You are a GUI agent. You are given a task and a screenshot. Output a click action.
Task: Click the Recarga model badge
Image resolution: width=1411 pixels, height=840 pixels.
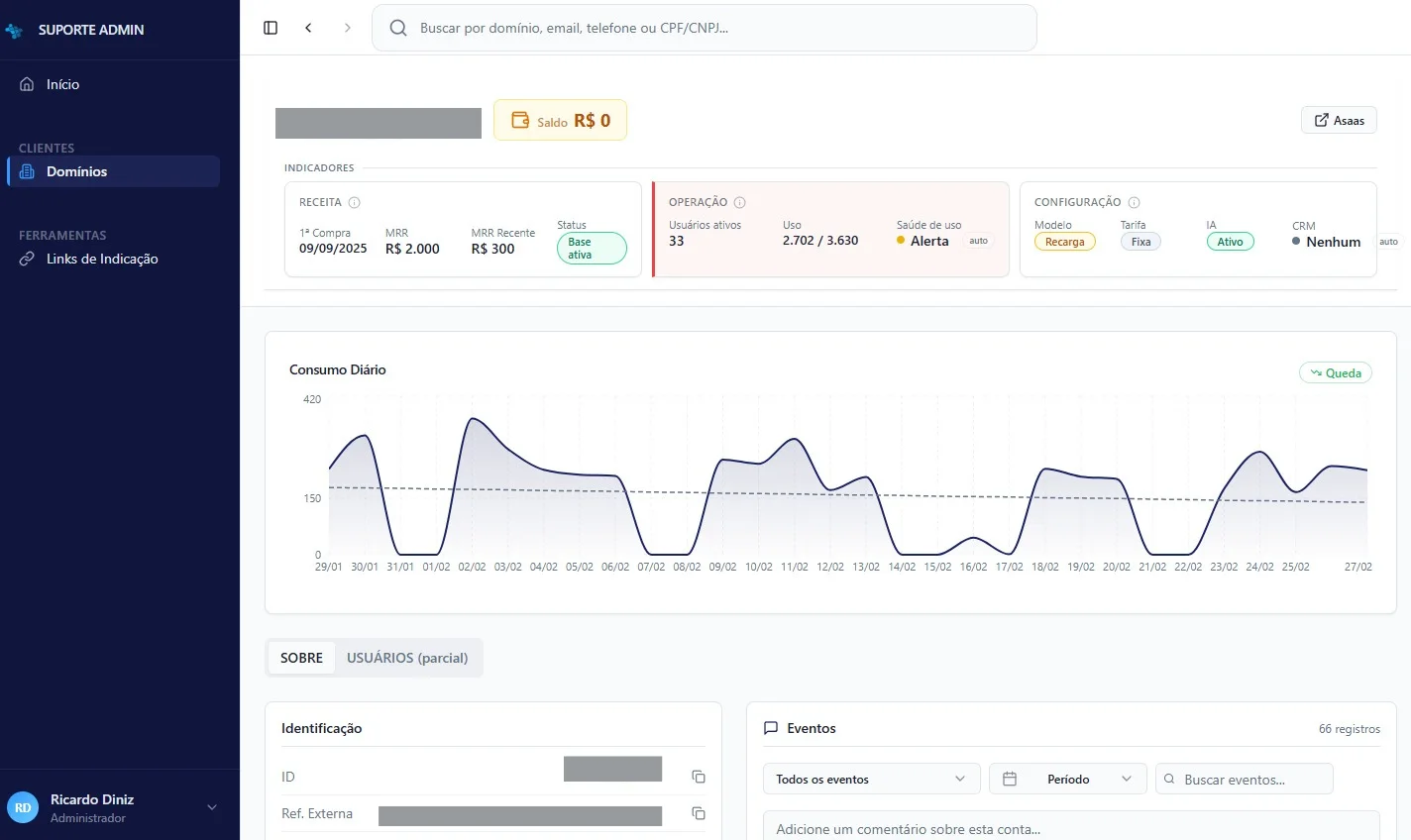coord(1064,242)
